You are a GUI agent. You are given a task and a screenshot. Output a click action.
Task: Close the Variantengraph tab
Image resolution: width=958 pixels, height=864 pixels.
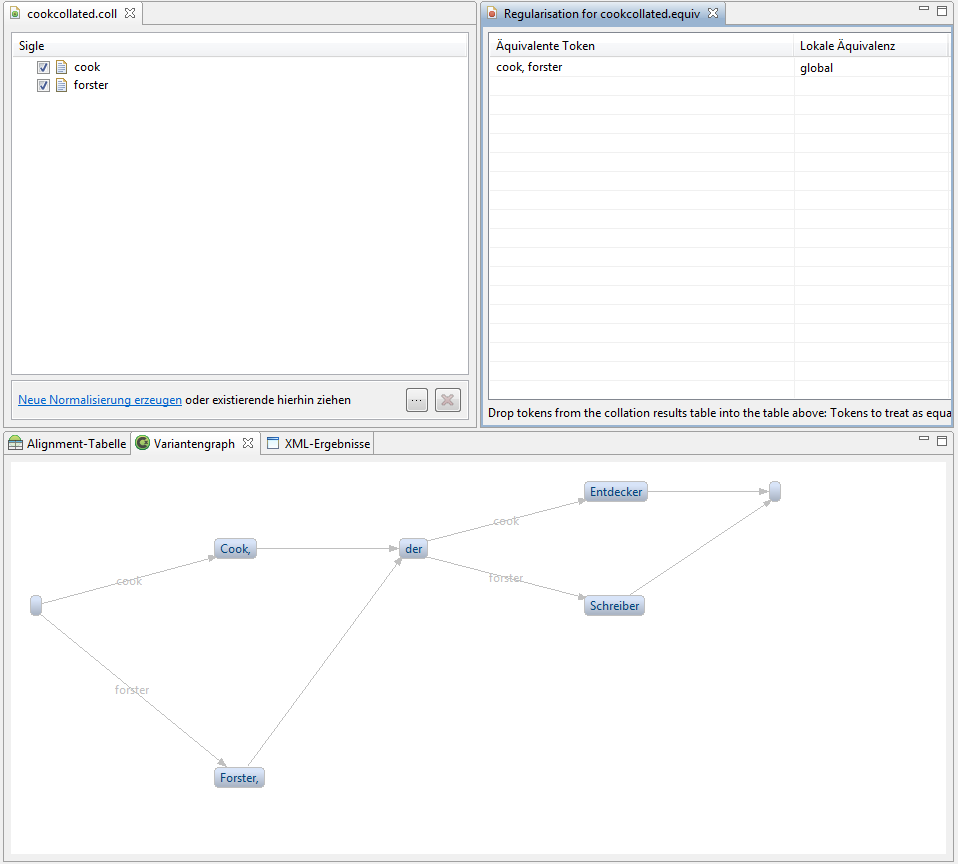click(248, 443)
